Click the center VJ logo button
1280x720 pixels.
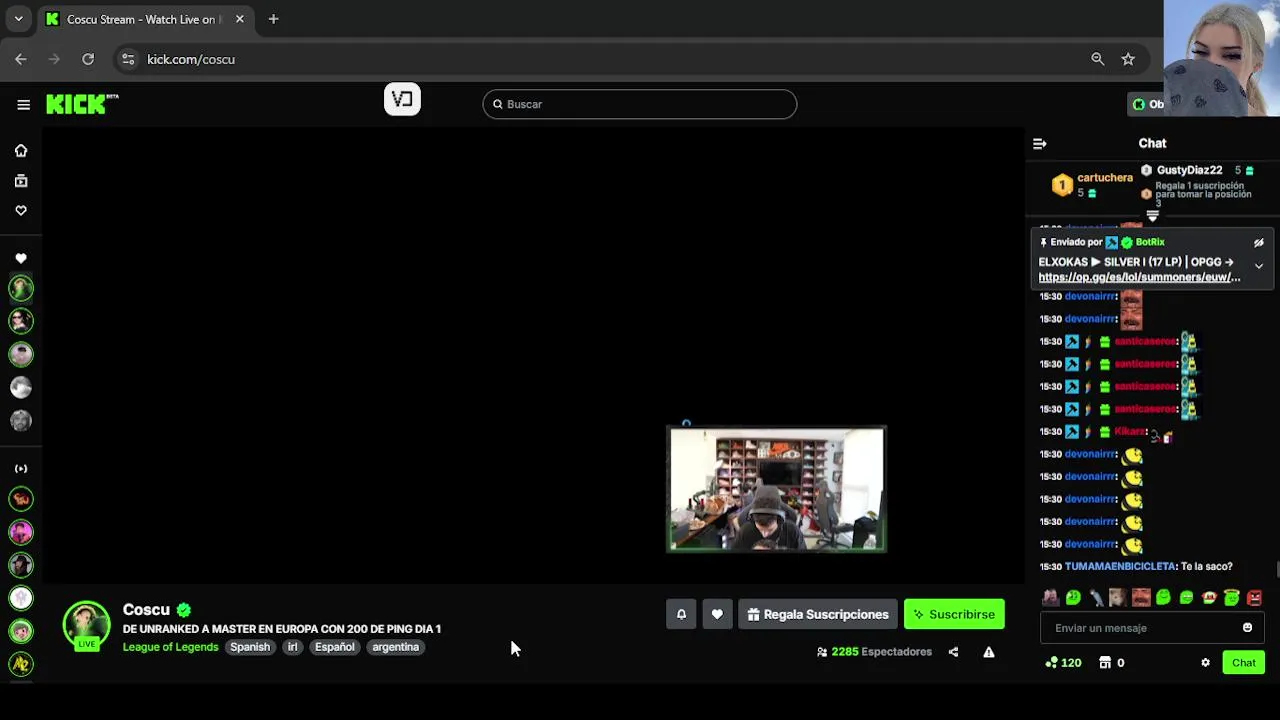pos(402,99)
